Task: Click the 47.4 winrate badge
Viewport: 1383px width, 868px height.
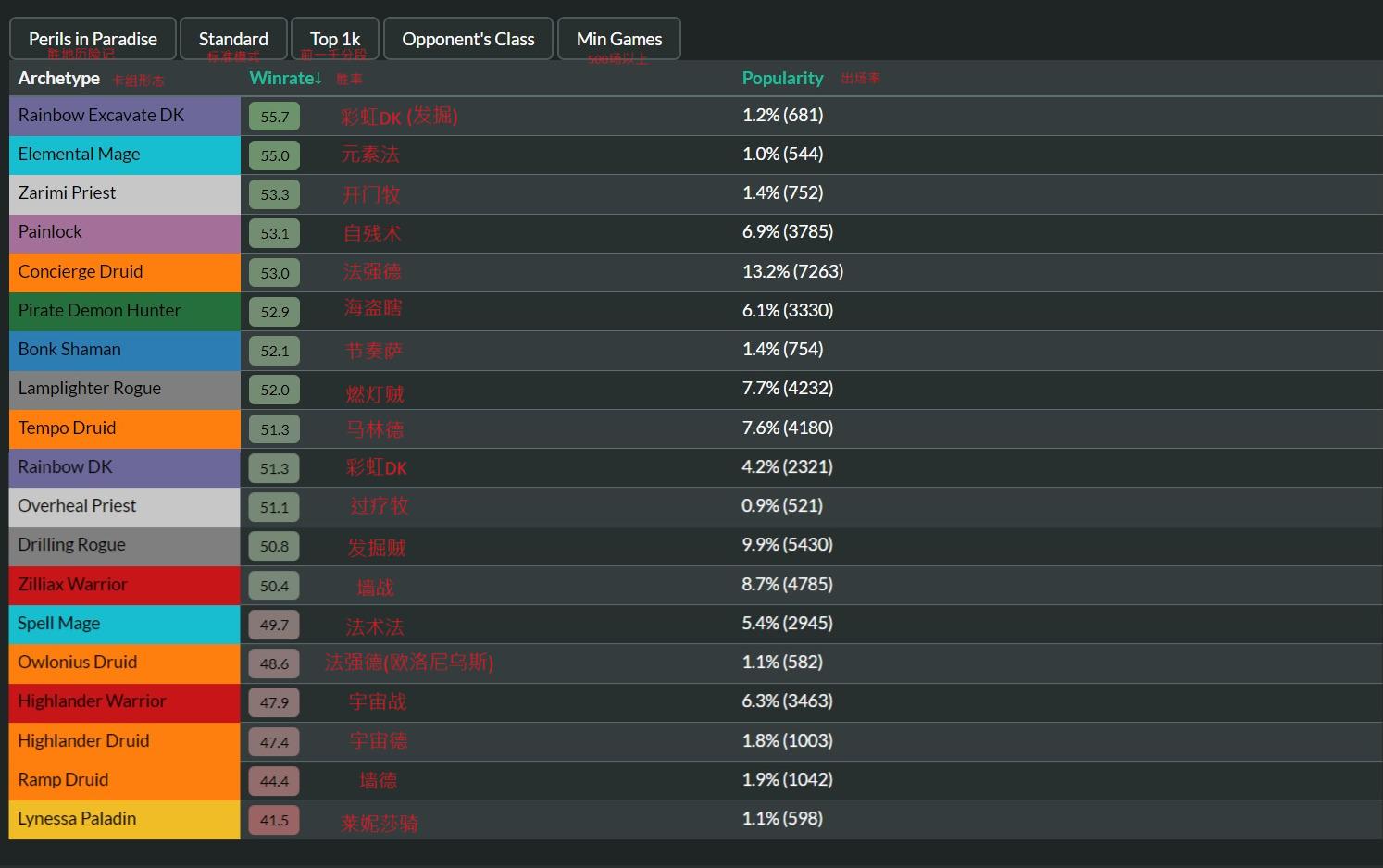Action: pos(274,742)
